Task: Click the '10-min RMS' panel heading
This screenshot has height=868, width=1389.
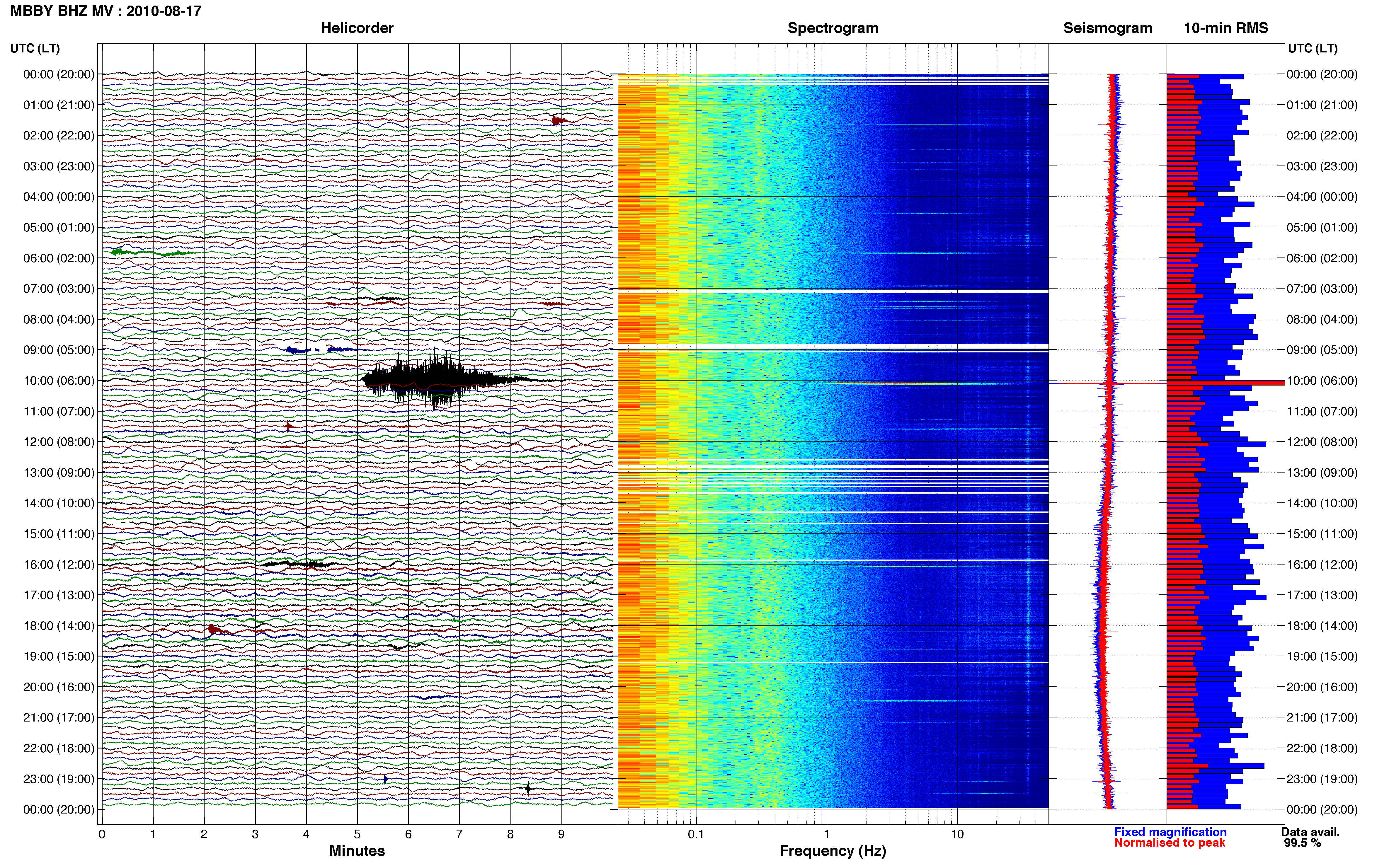Action: (1226, 28)
